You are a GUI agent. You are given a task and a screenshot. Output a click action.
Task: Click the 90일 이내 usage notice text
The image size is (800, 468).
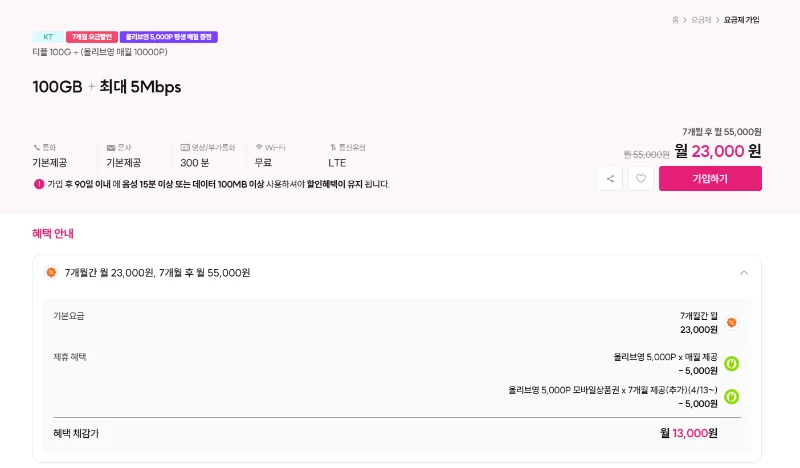point(218,184)
